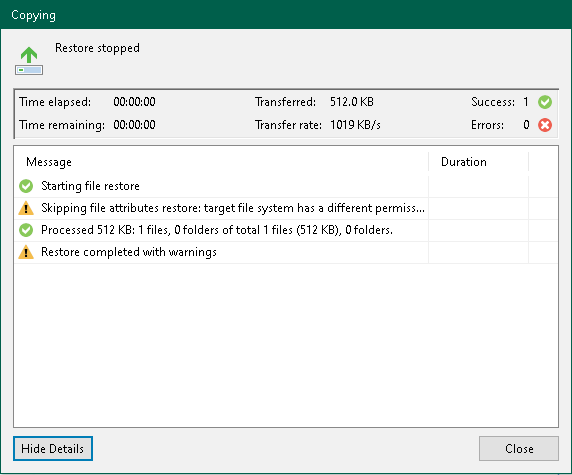Viewport: 572px width, 475px height.
Task: Hide Details of the restore log
Action: [53, 448]
